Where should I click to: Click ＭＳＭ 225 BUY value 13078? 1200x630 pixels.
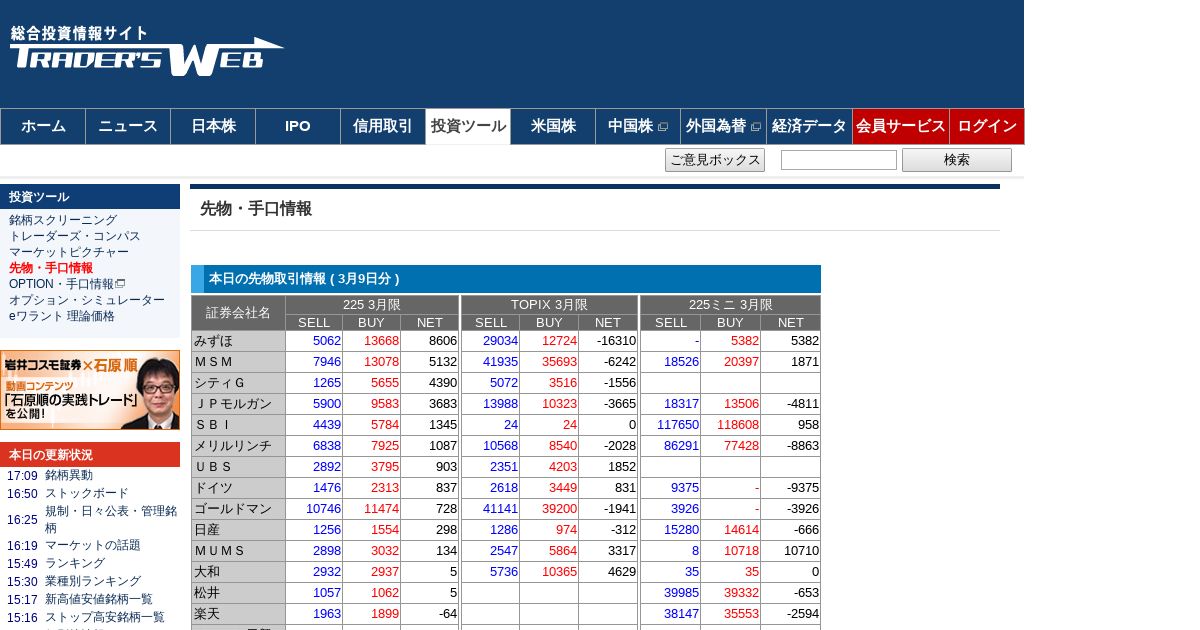pos(381,362)
